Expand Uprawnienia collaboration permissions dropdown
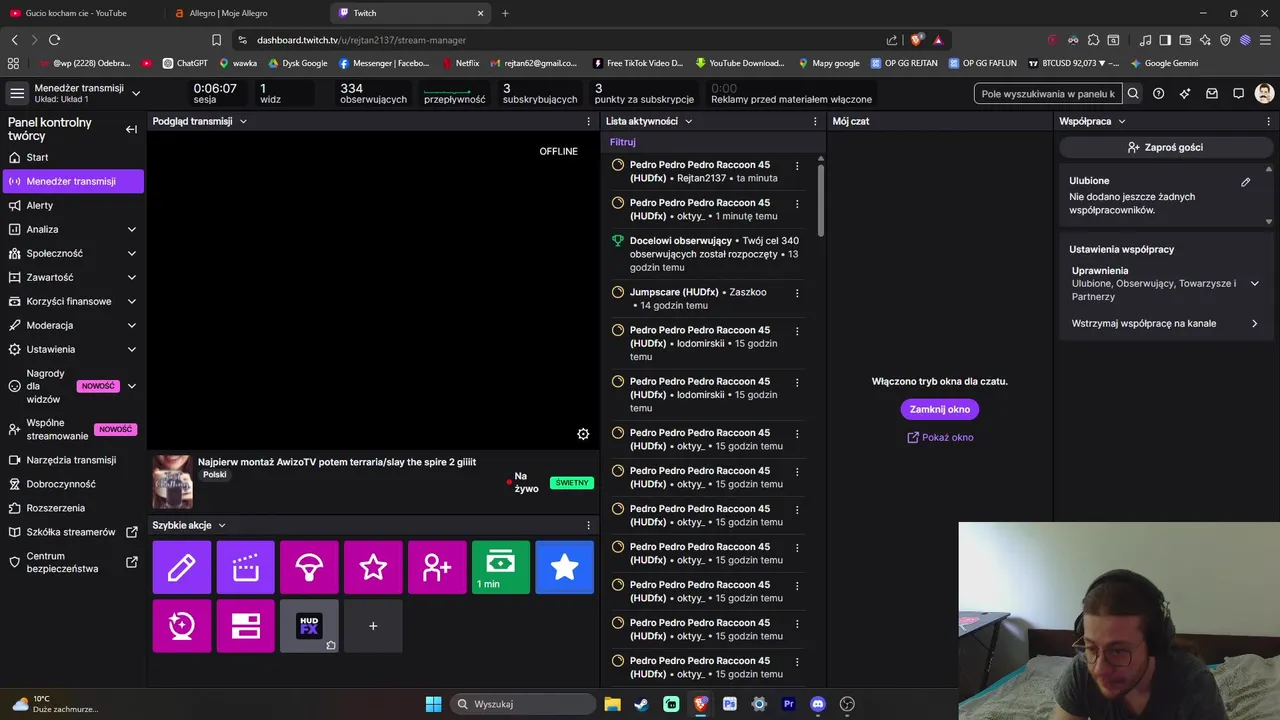The height and width of the screenshot is (720, 1280). pos(1255,284)
